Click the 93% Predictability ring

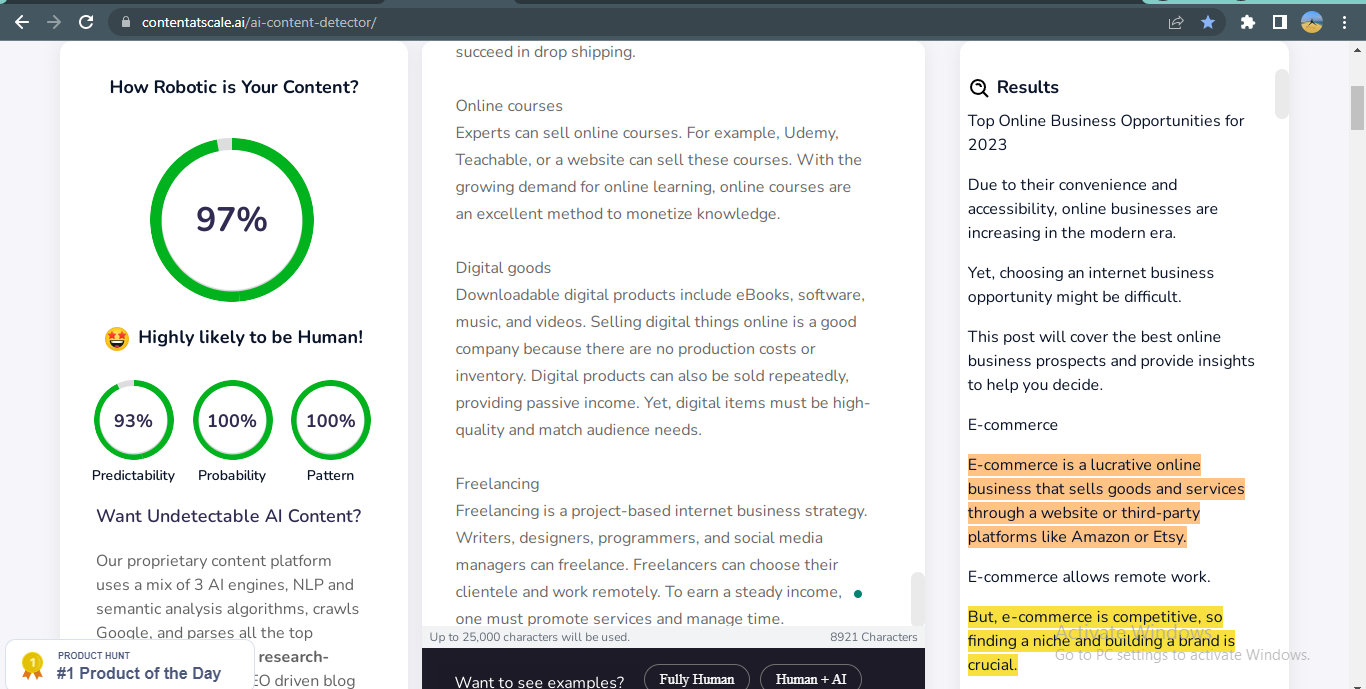coord(134,421)
